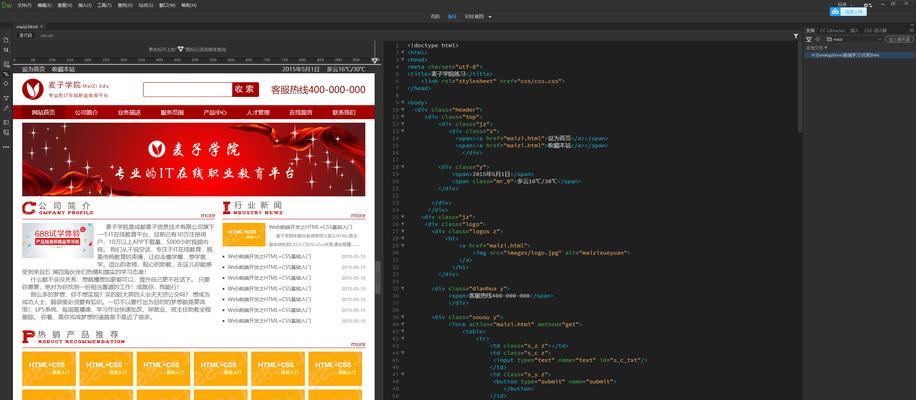Click the 本地文件 column header
Screen dimensions: 916x400
click(815, 47)
